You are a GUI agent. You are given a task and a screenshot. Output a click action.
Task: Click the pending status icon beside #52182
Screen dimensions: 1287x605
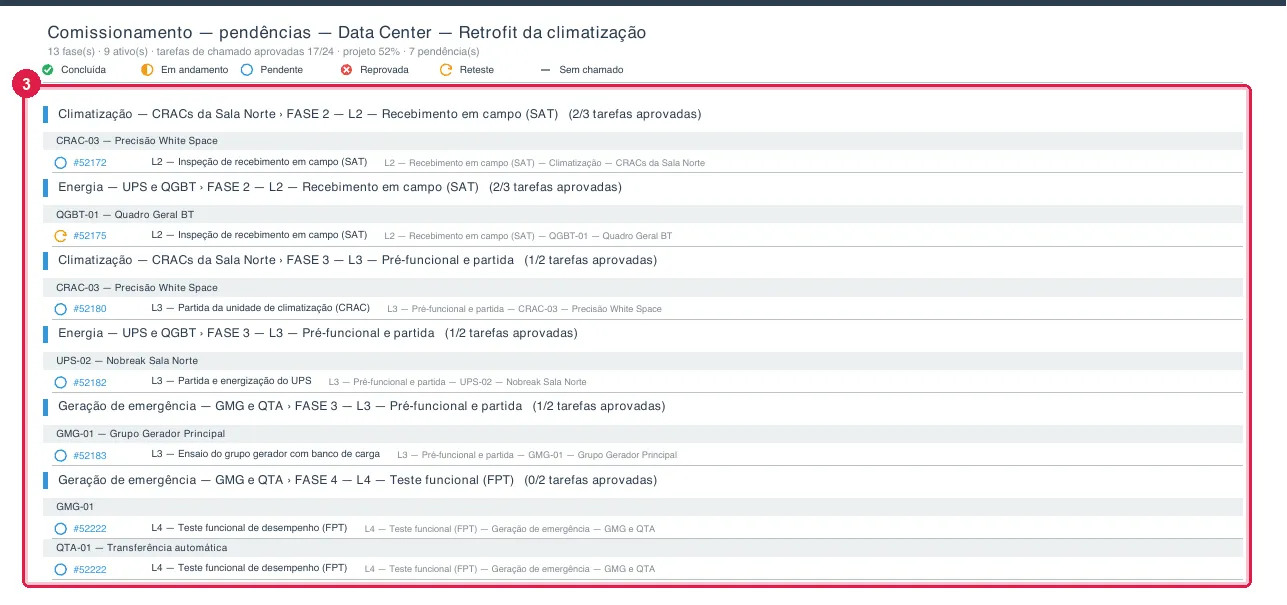pyautogui.click(x=61, y=382)
